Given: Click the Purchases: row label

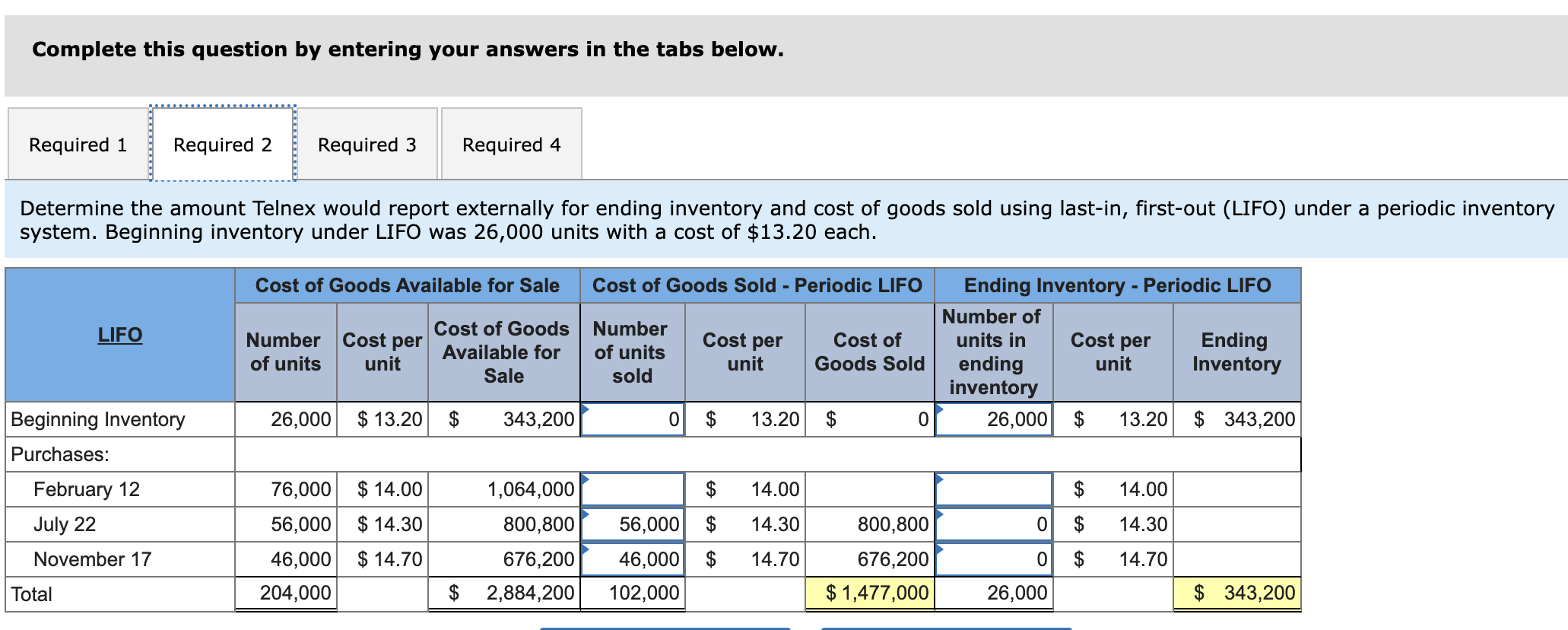Looking at the screenshot, I should point(60,454).
